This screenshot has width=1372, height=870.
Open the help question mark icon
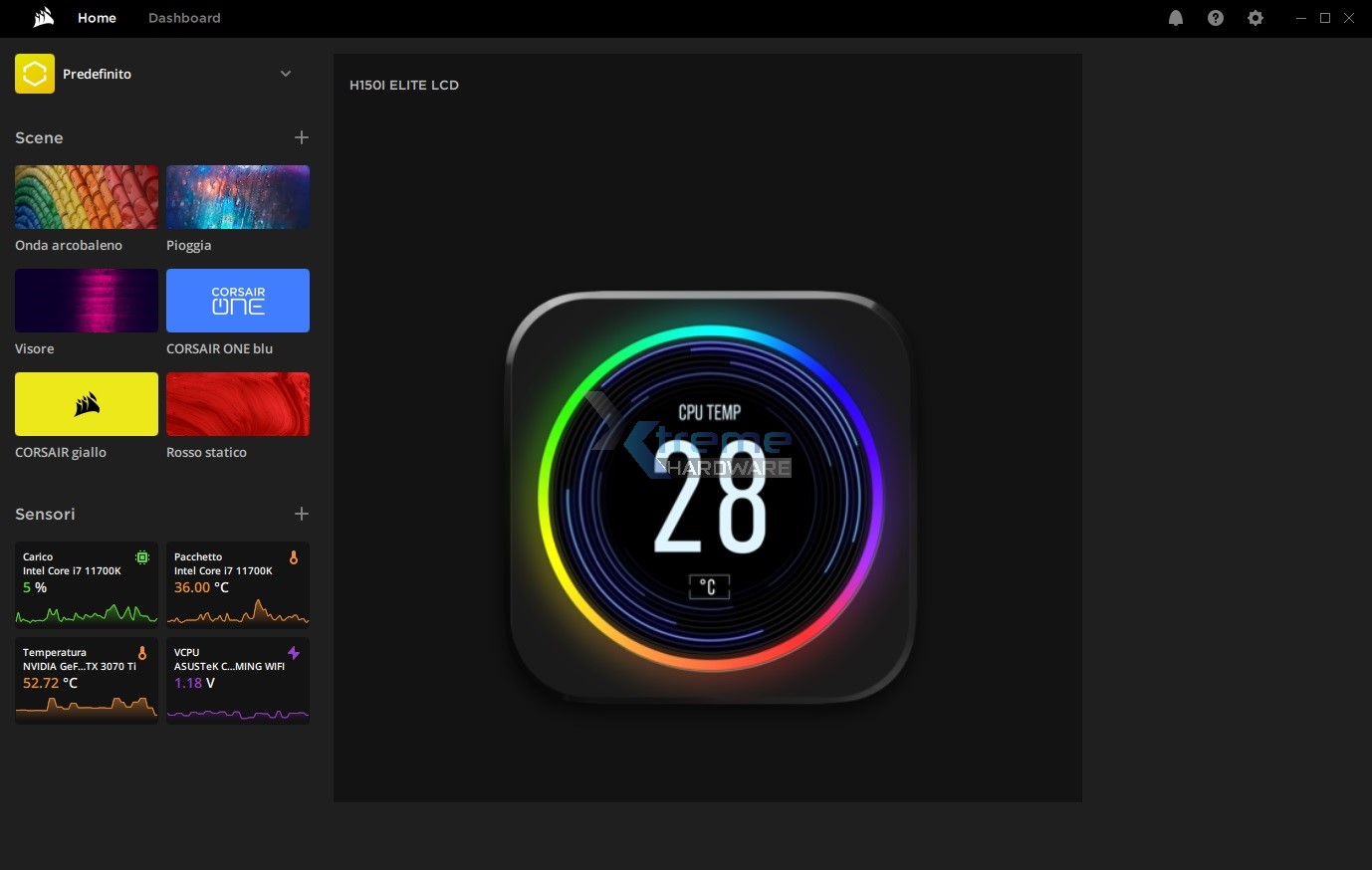click(x=1216, y=18)
